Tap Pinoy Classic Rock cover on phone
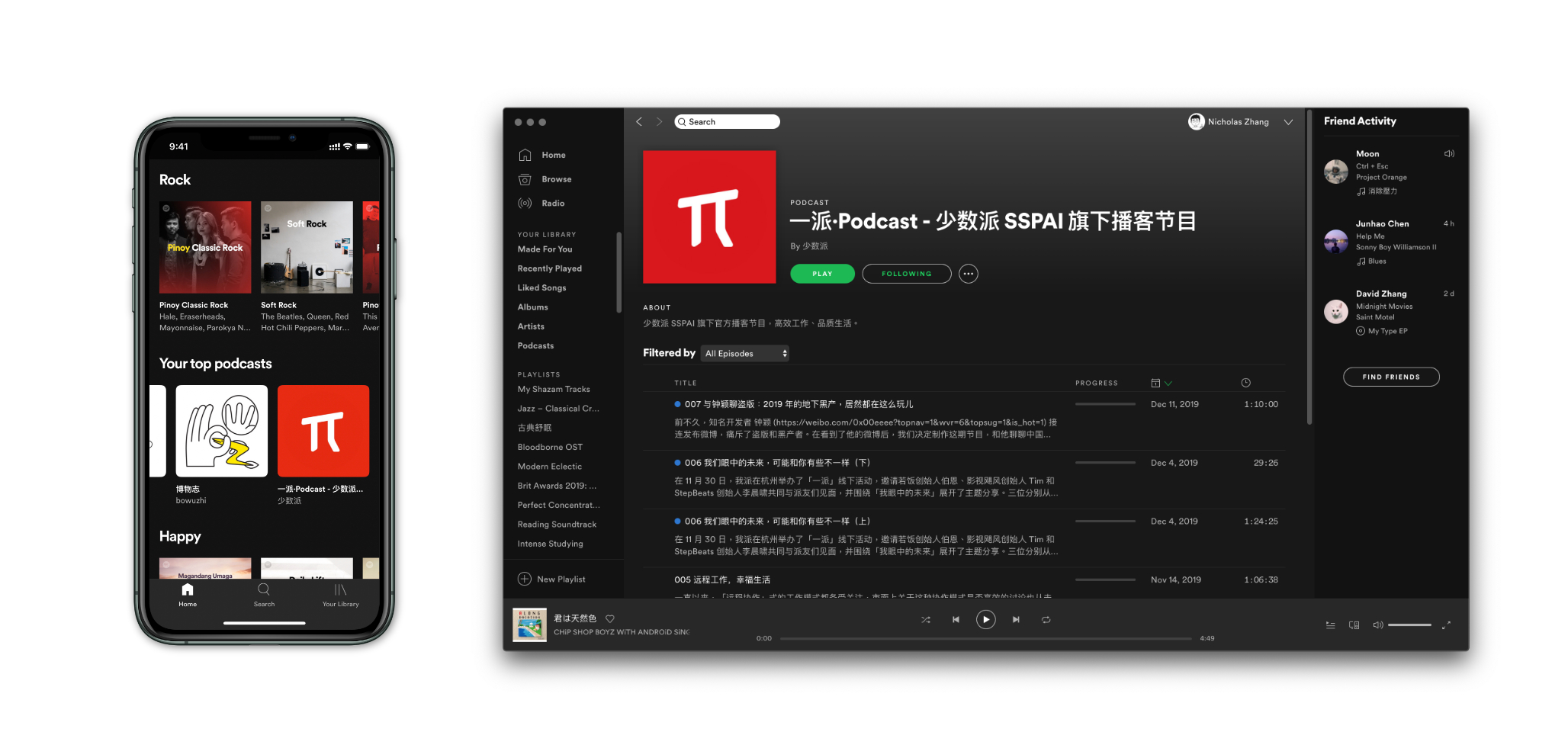Viewport: 1568px width, 732px height. point(205,247)
